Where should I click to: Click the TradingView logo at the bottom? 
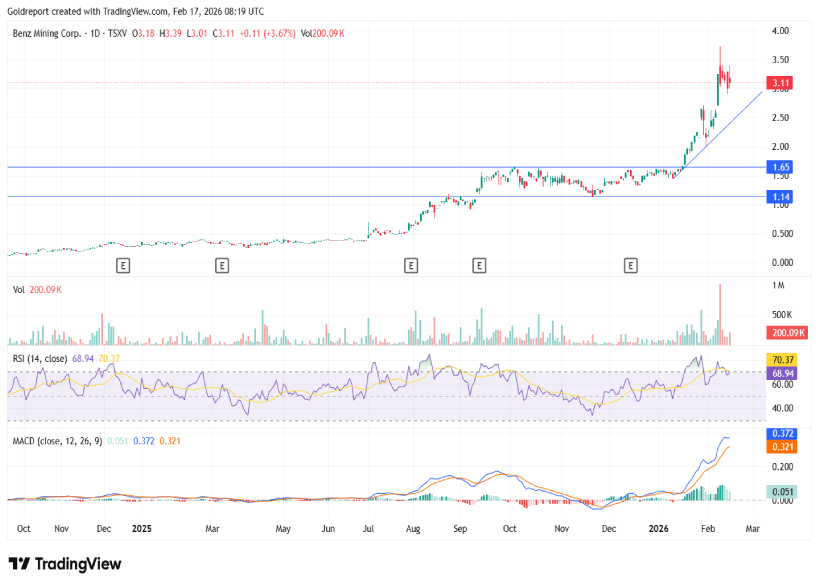65,564
